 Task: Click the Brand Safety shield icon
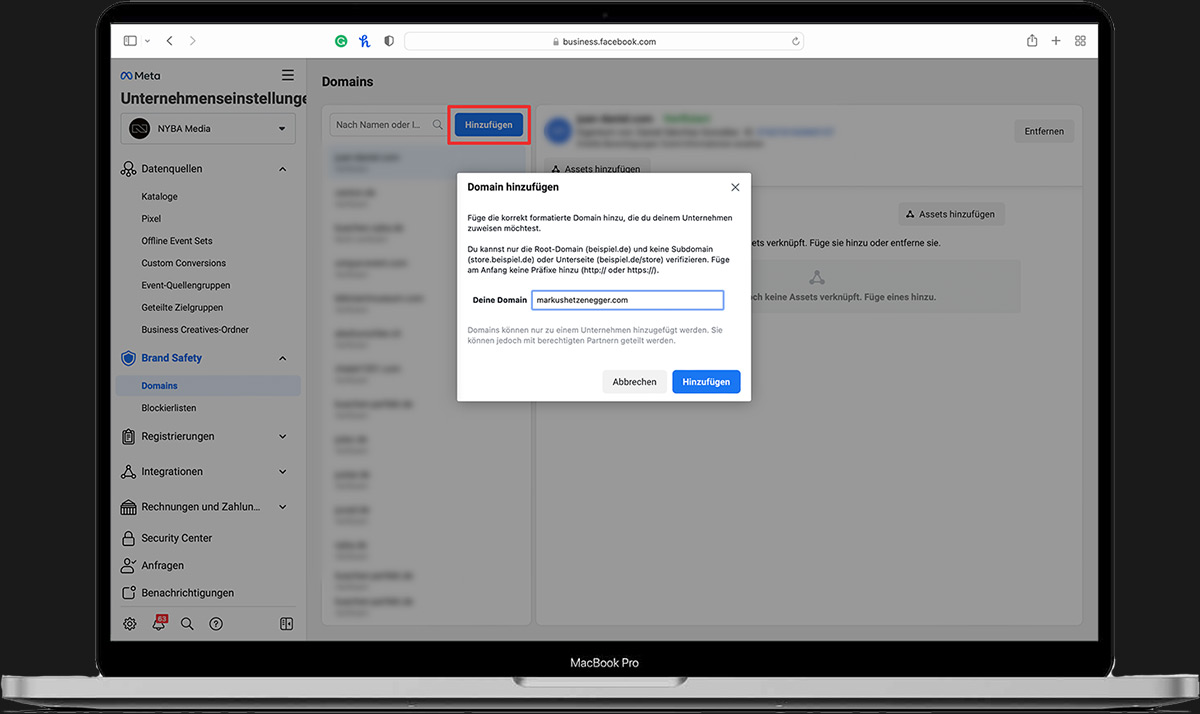coord(128,358)
